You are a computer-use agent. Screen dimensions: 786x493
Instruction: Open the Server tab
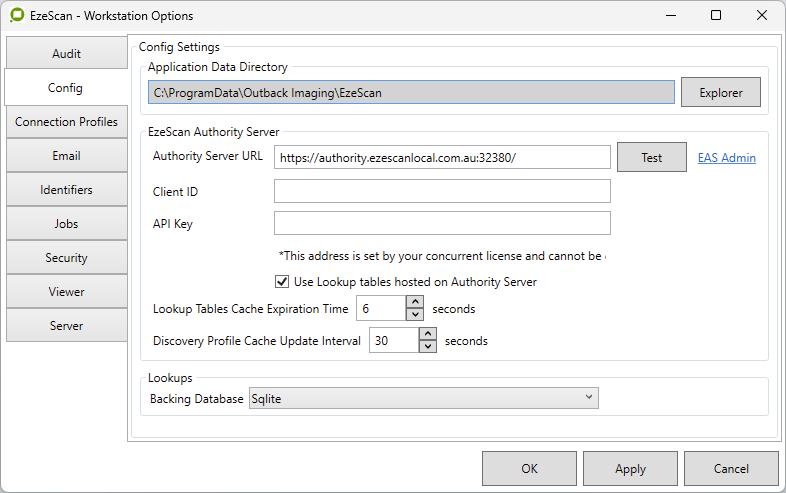[67, 326]
